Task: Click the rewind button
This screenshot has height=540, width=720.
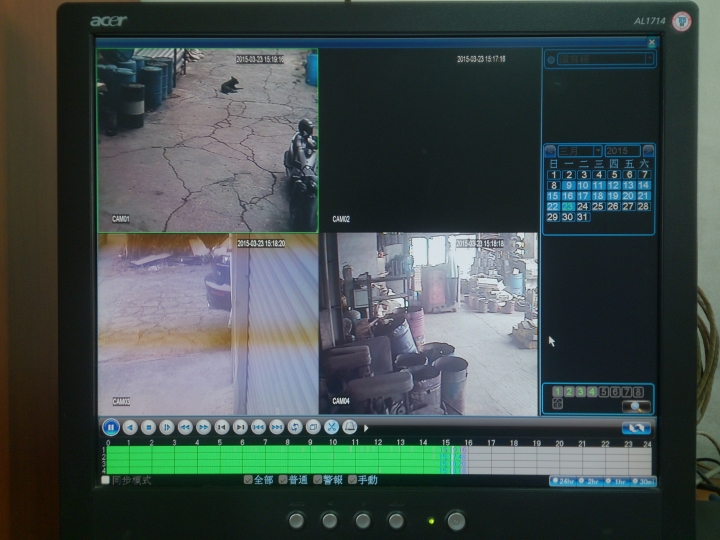Action: [185, 428]
